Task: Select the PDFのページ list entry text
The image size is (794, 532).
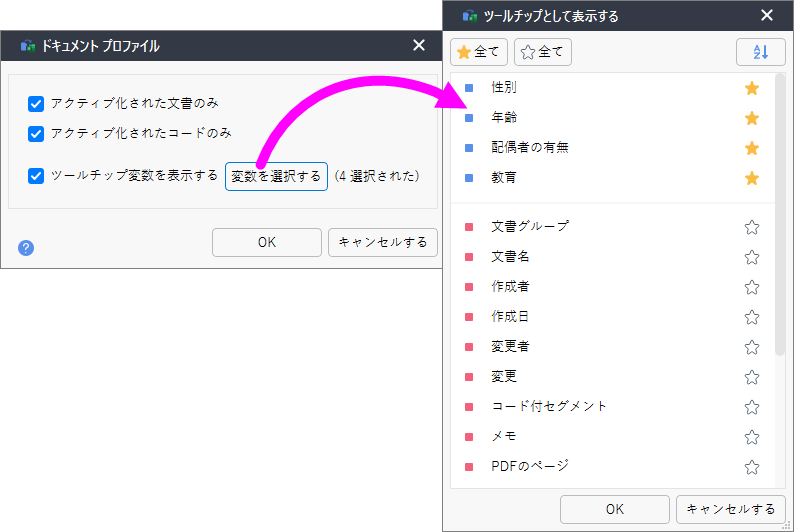Action: pyautogui.click(x=530, y=466)
